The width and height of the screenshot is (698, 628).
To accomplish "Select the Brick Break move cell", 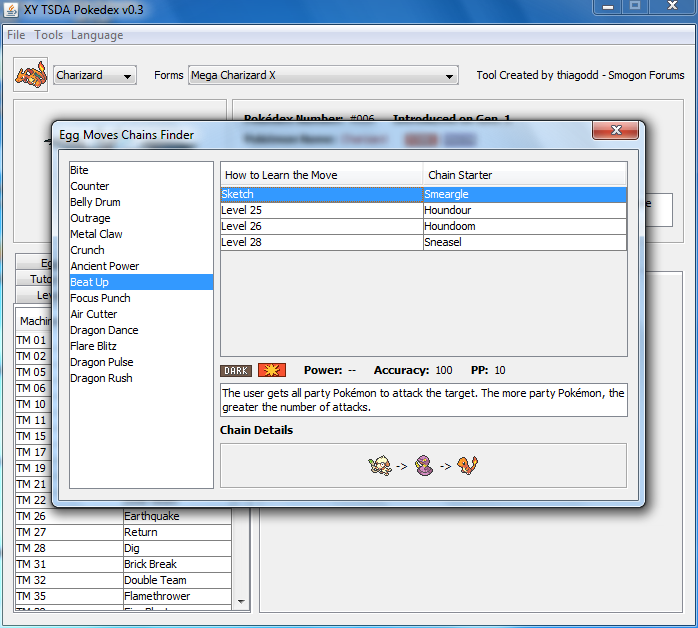I will (x=177, y=564).
